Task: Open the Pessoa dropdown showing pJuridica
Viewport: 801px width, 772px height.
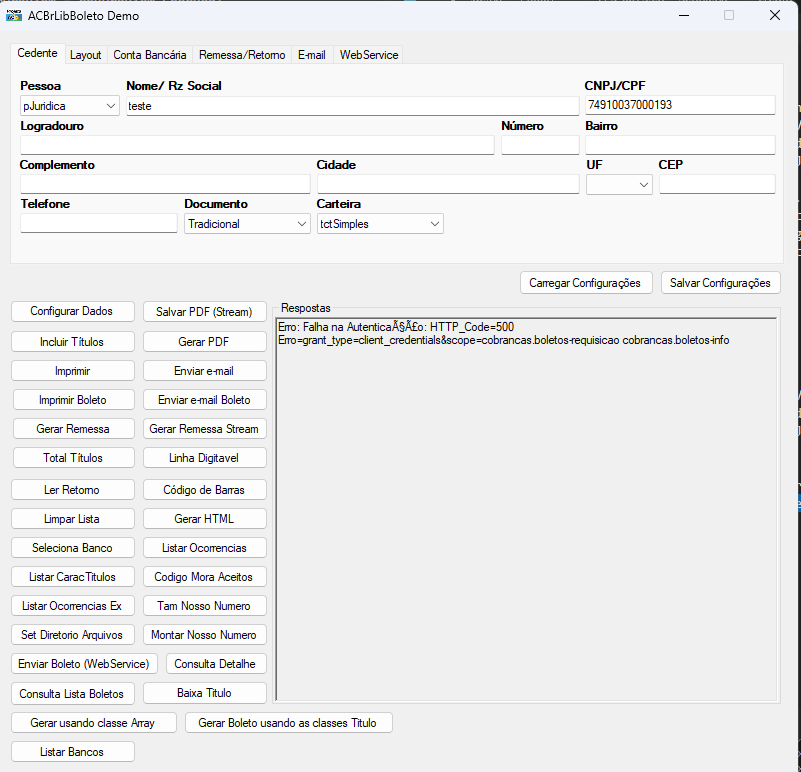Action: [x=70, y=106]
